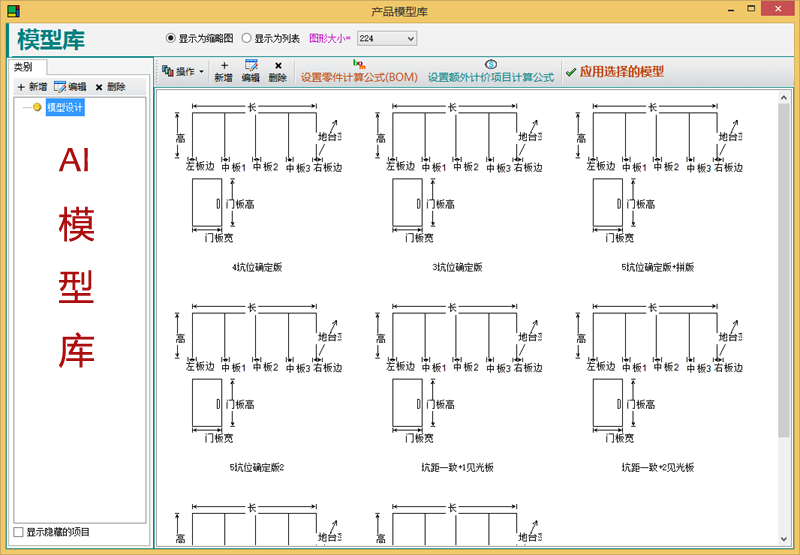This screenshot has height=555, width=800.
Task: Minimize the 产品模型库 window
Action: click(731, 9)
